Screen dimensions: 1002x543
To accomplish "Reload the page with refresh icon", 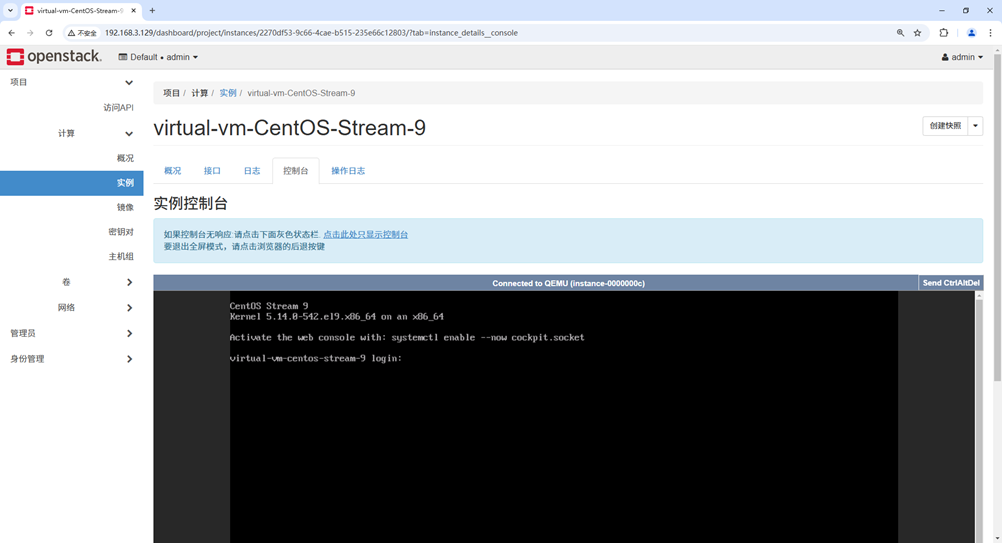I will click(x=49, y=33).
